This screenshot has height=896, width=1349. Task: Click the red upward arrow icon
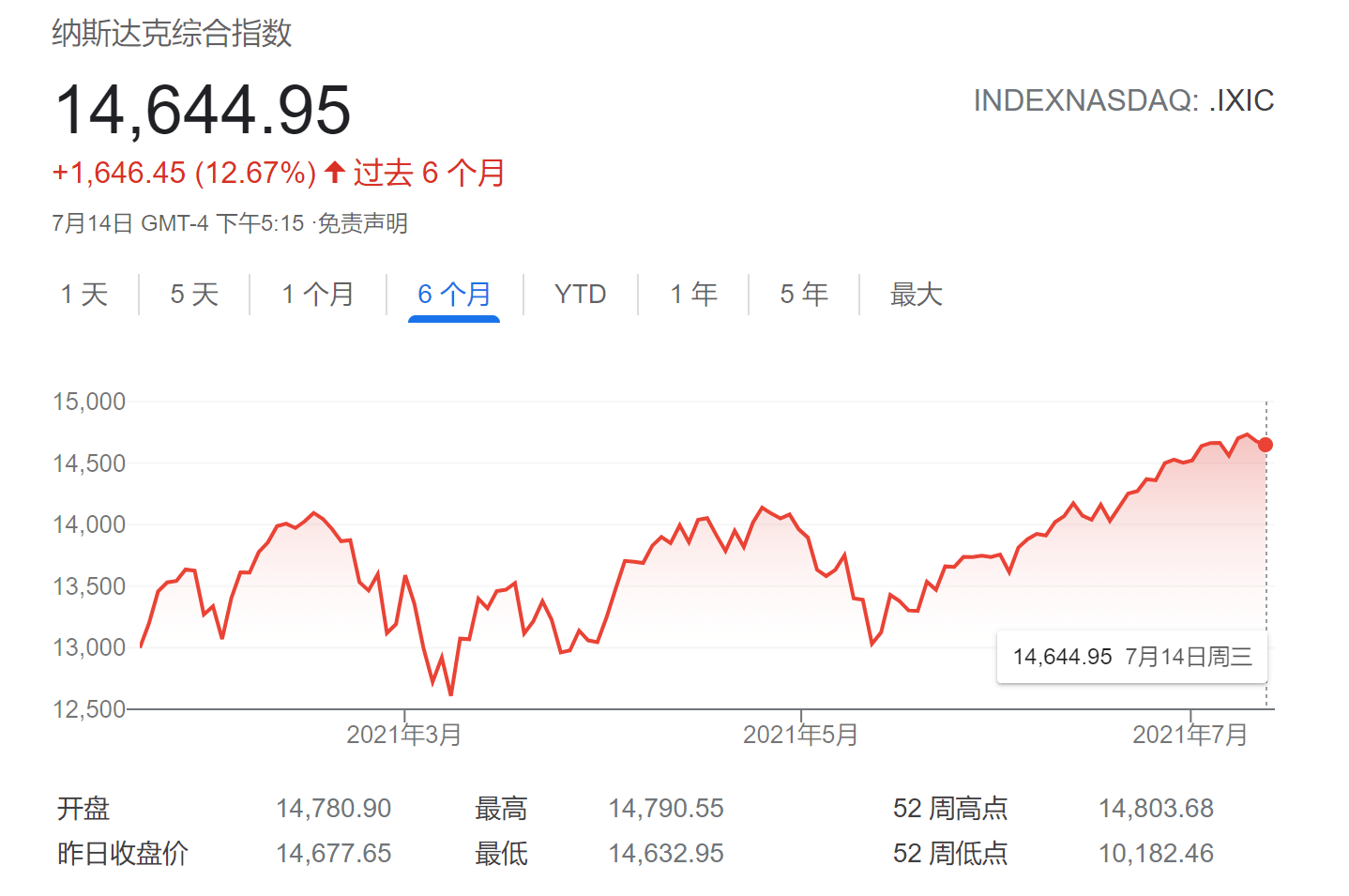[335, 173]
